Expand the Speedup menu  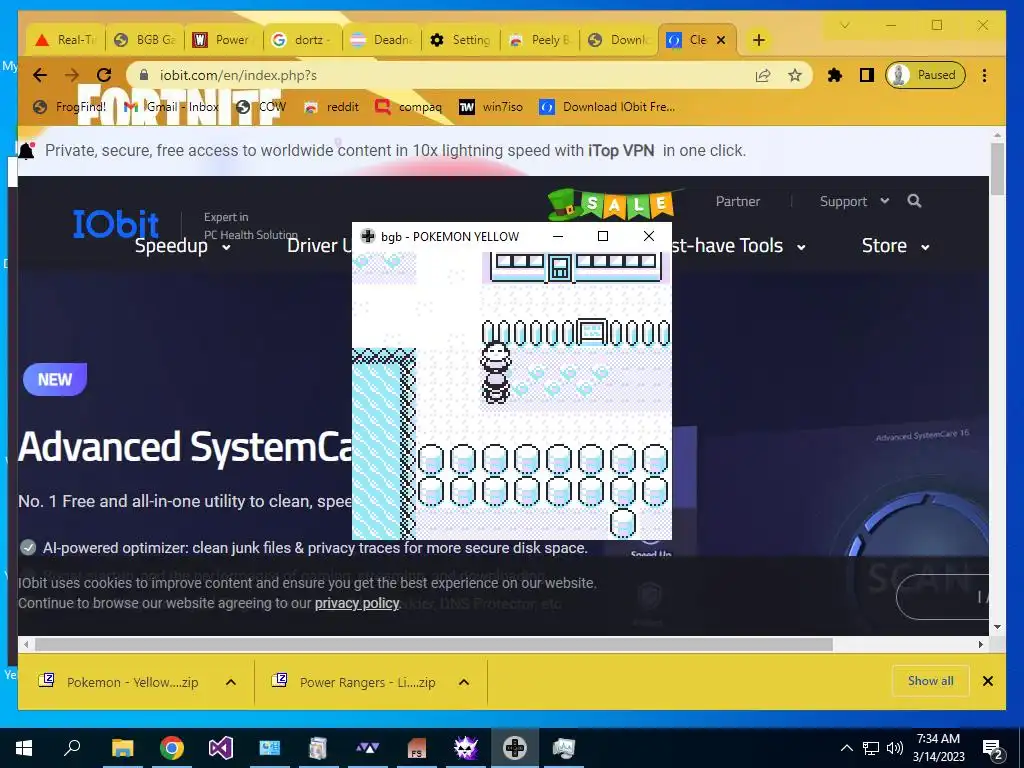point(183,246)
